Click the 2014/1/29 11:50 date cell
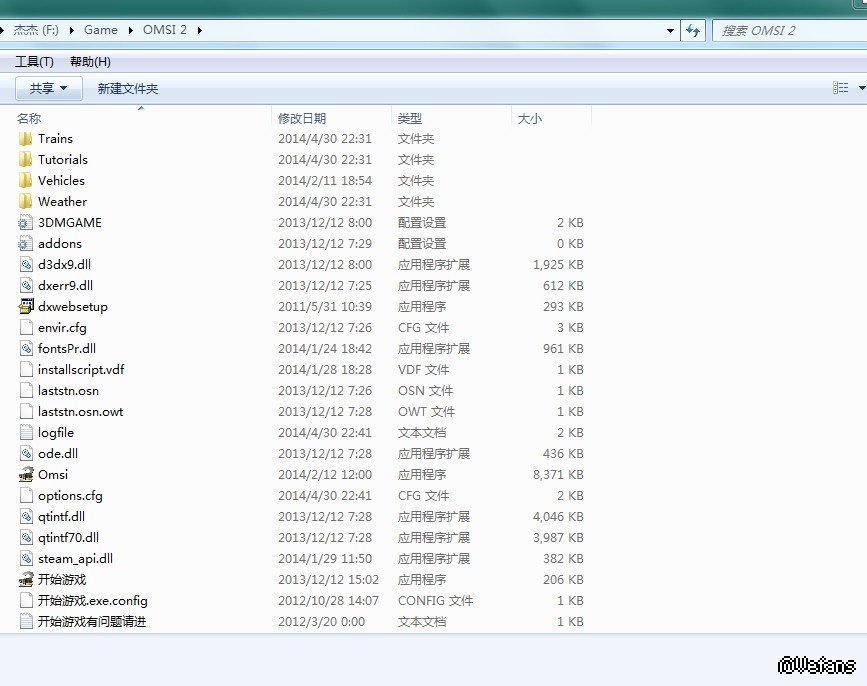This screenshot has height=686, width=867. click(x=325, y=559)
